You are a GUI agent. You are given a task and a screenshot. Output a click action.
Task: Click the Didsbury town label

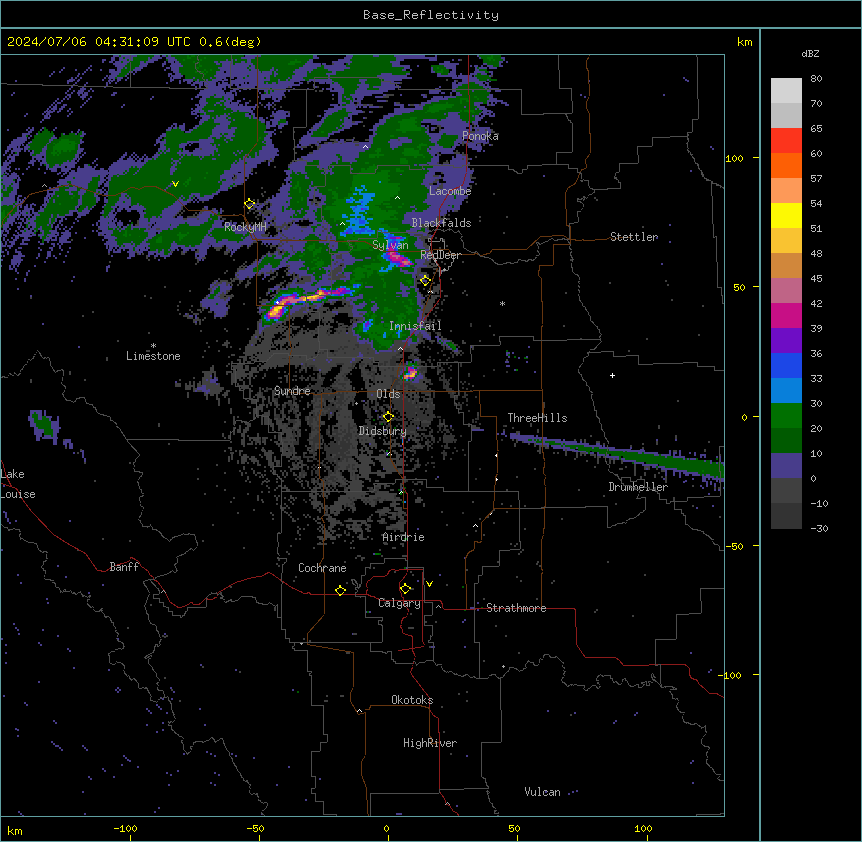[383, 431]
